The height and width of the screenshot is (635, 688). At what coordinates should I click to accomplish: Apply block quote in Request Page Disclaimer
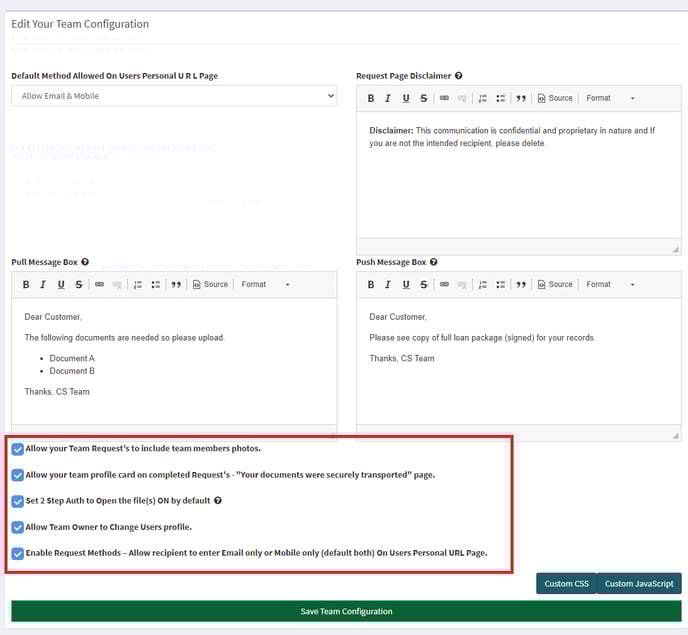click(521, 98)
